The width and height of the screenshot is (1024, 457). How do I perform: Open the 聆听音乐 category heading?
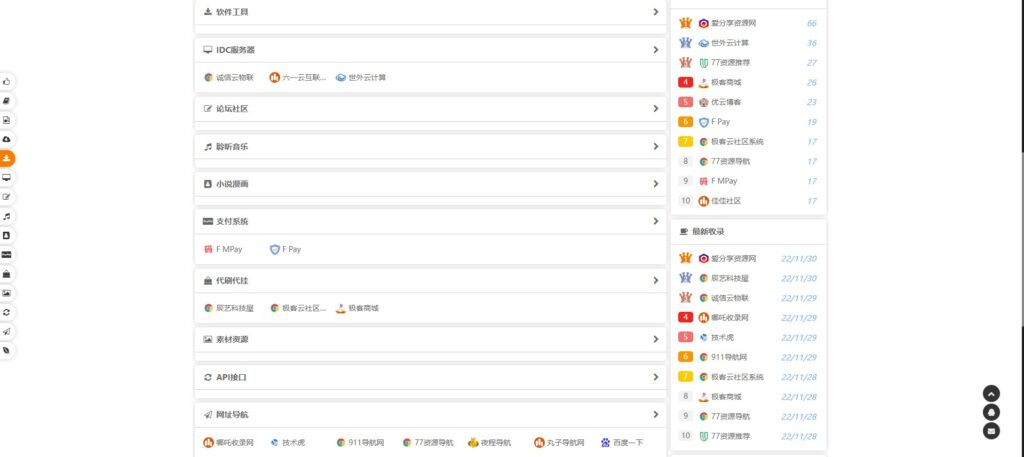tap(231, 147)
